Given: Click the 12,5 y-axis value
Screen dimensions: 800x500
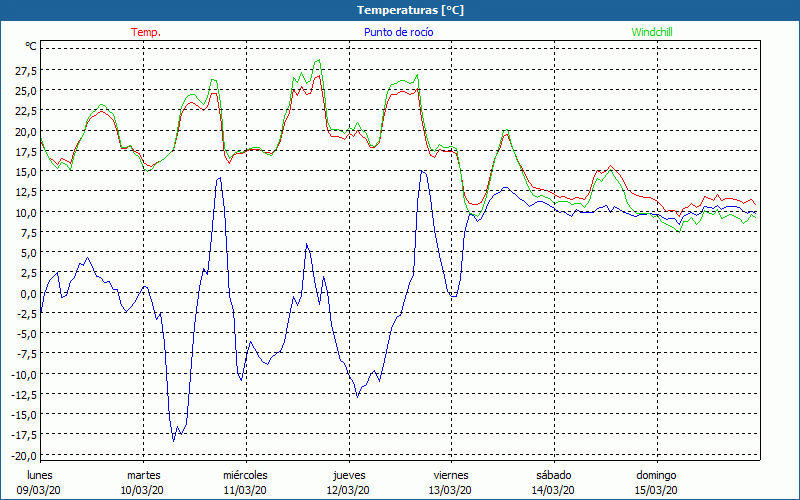Looking at the screenshot, I should pyautogui.click(x=25, y=192).
